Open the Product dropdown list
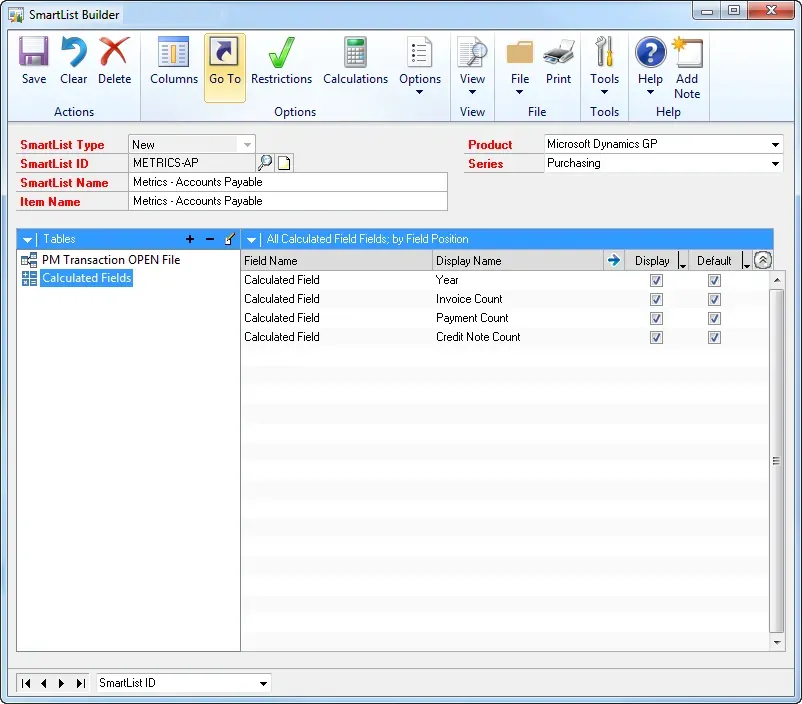The image size is (802, 704). pos(775,145)
